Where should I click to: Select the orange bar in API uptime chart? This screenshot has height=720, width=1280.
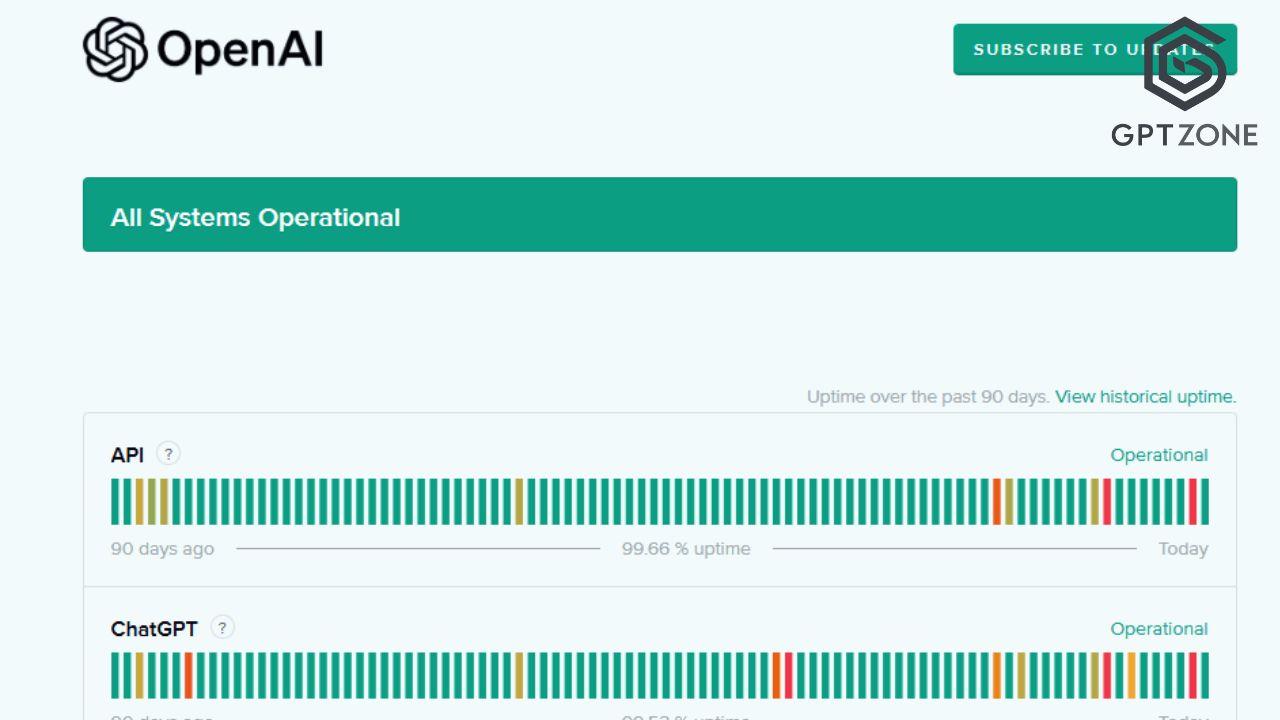[x=997, y=502]
